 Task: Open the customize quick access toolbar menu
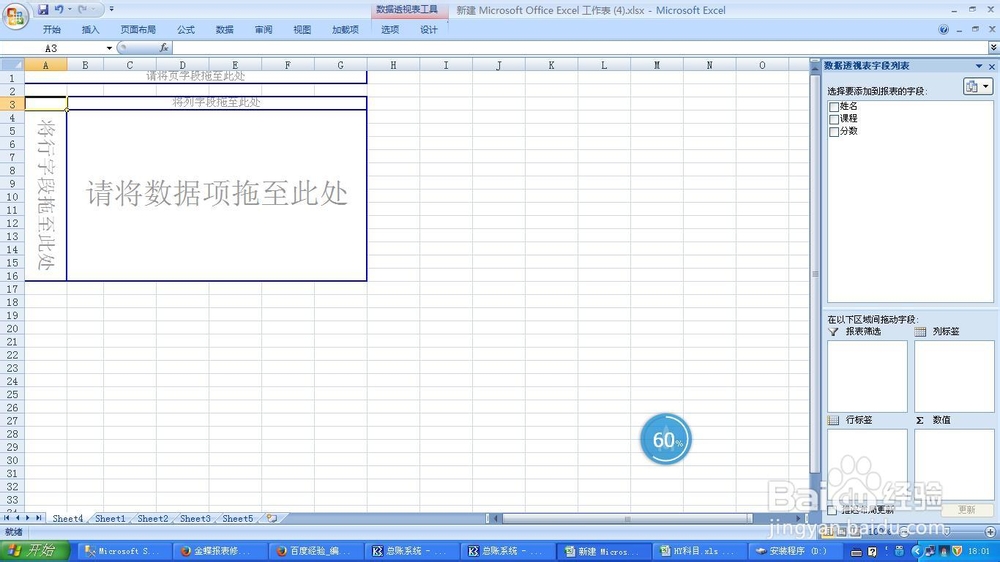(x=112, y=10)
